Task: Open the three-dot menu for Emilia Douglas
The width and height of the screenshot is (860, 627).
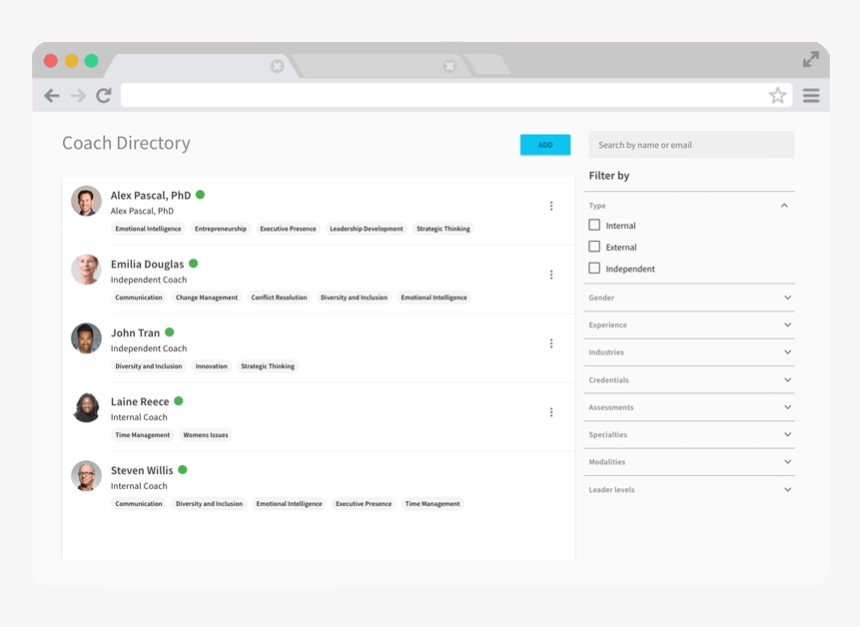Action: [x=551, y=275]
